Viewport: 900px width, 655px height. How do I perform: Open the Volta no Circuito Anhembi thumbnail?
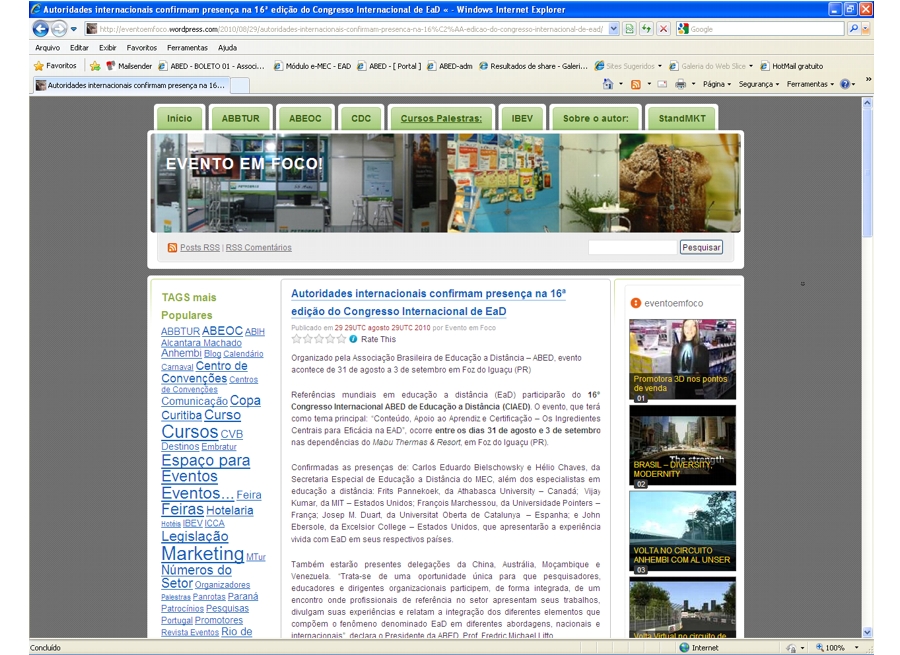682,531
